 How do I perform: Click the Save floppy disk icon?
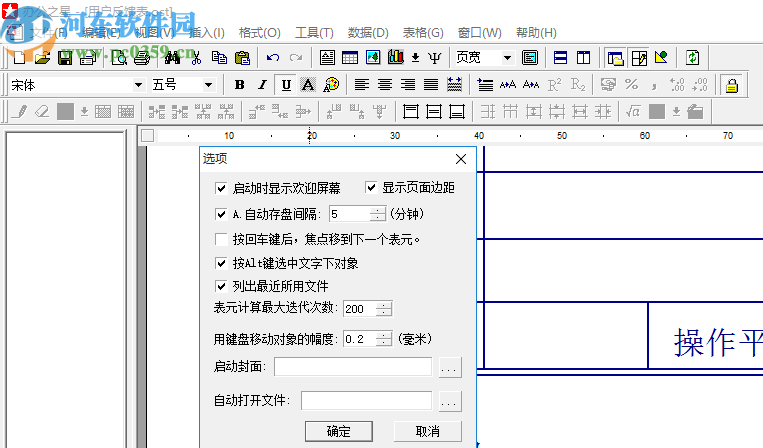[65, 58]
